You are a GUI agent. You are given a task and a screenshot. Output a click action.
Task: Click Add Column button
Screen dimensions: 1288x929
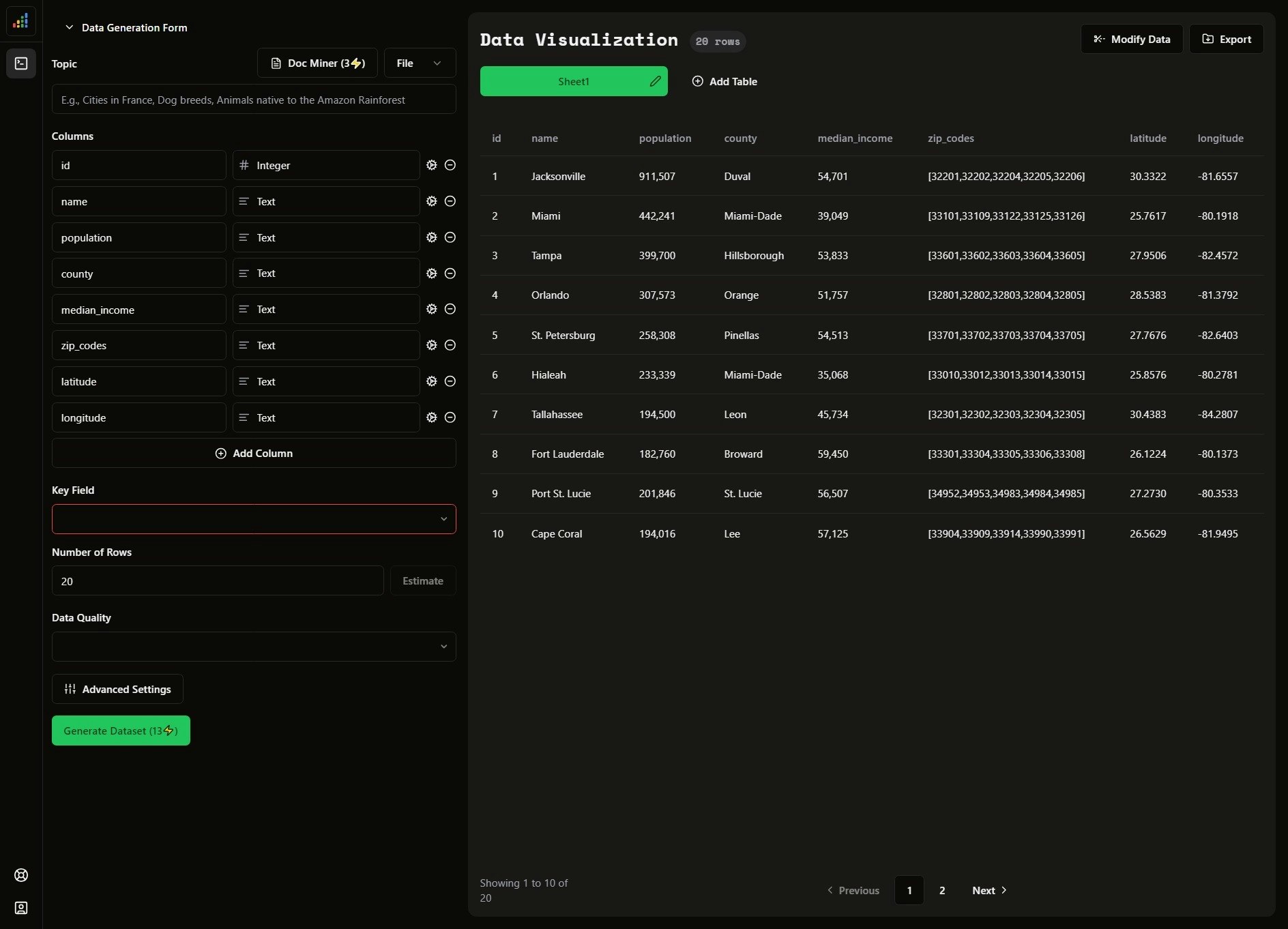pyautogui.click(x=254, y=453)
